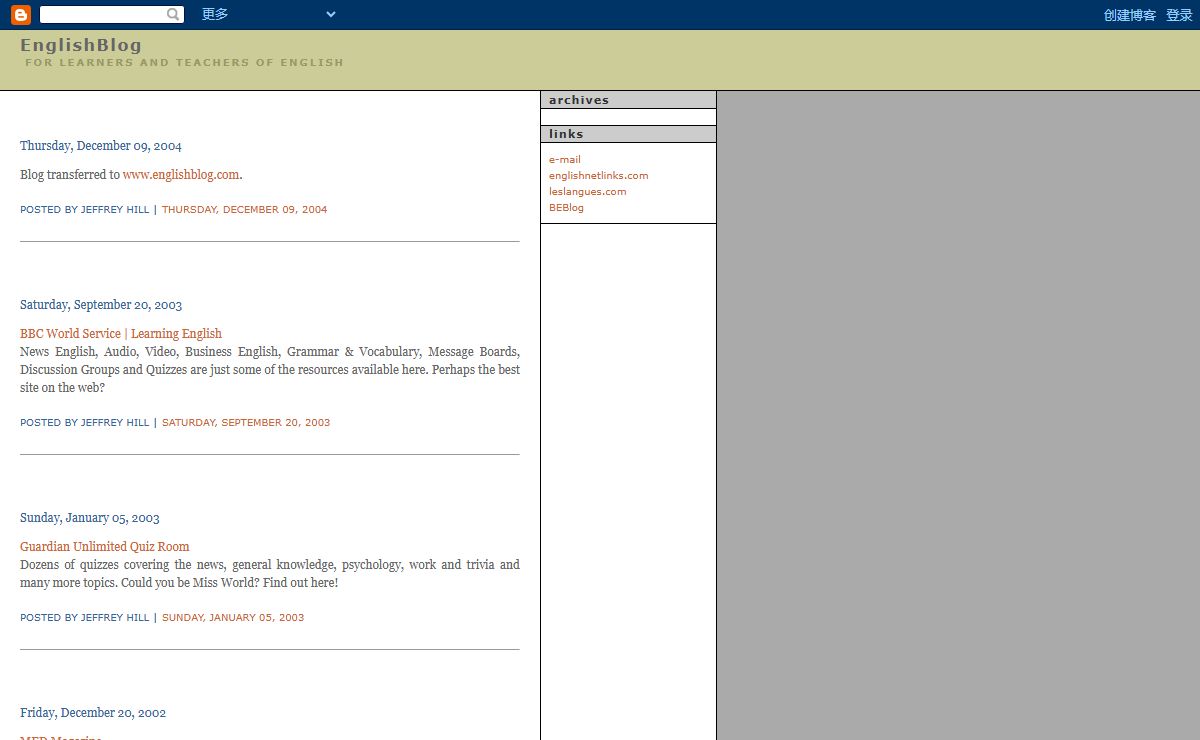Viewport: 1200px width, 740px height.
Task: Click the 登录 sign-in link
Action: [x=1179, y=15]
